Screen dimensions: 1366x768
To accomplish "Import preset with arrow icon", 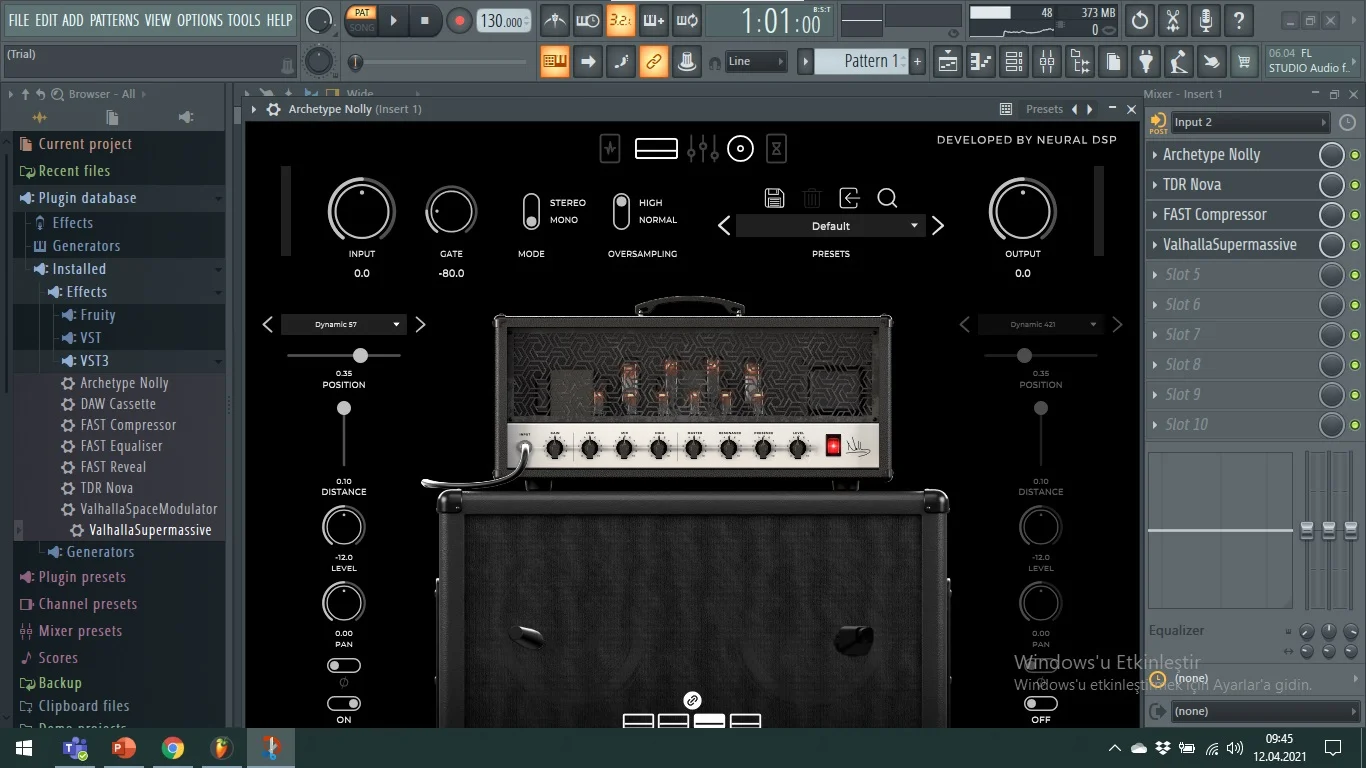I will coord(849,198).
